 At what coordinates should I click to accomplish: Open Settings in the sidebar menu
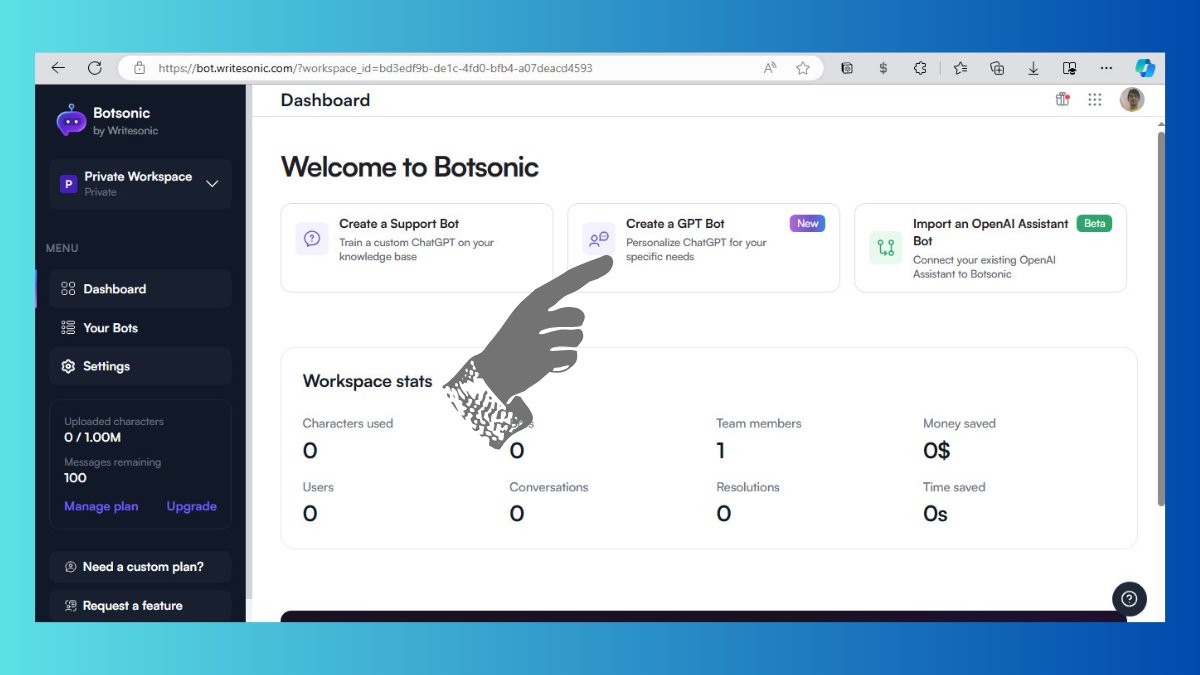point(140,367)
